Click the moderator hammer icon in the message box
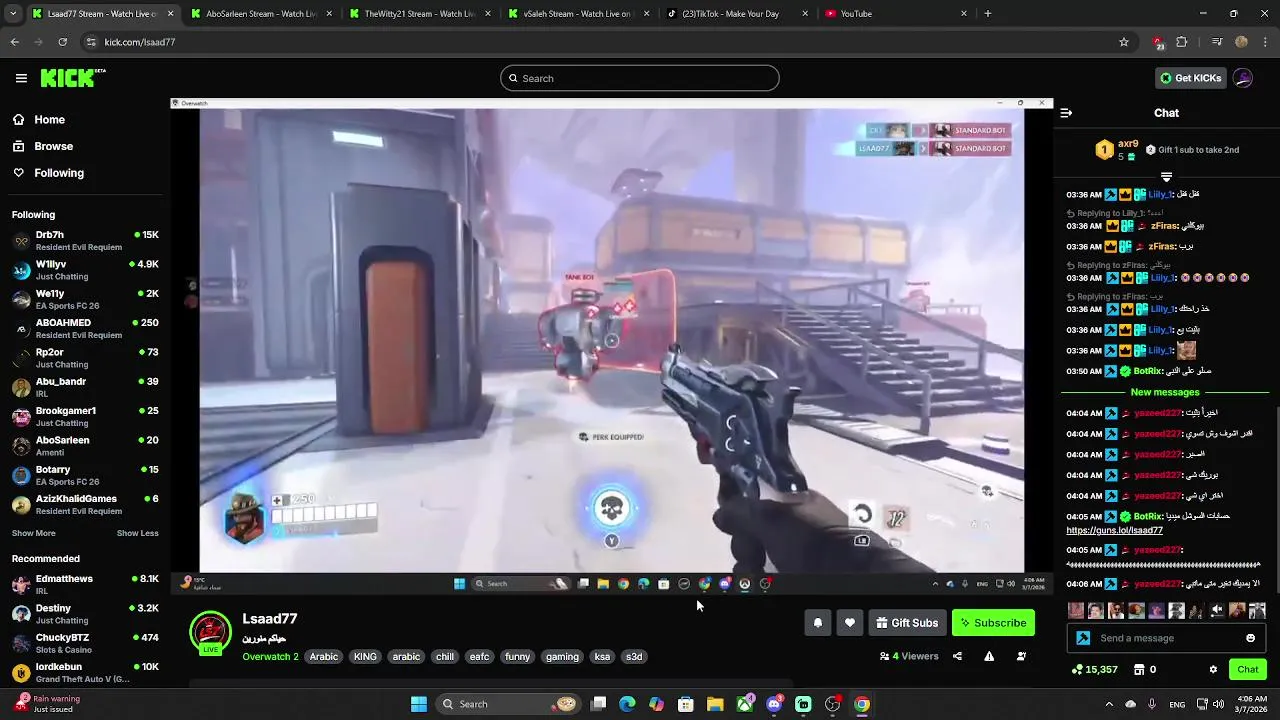The width and height of the screenshot is (1280, 720). pyautogui.click(x=1083, y=638)
